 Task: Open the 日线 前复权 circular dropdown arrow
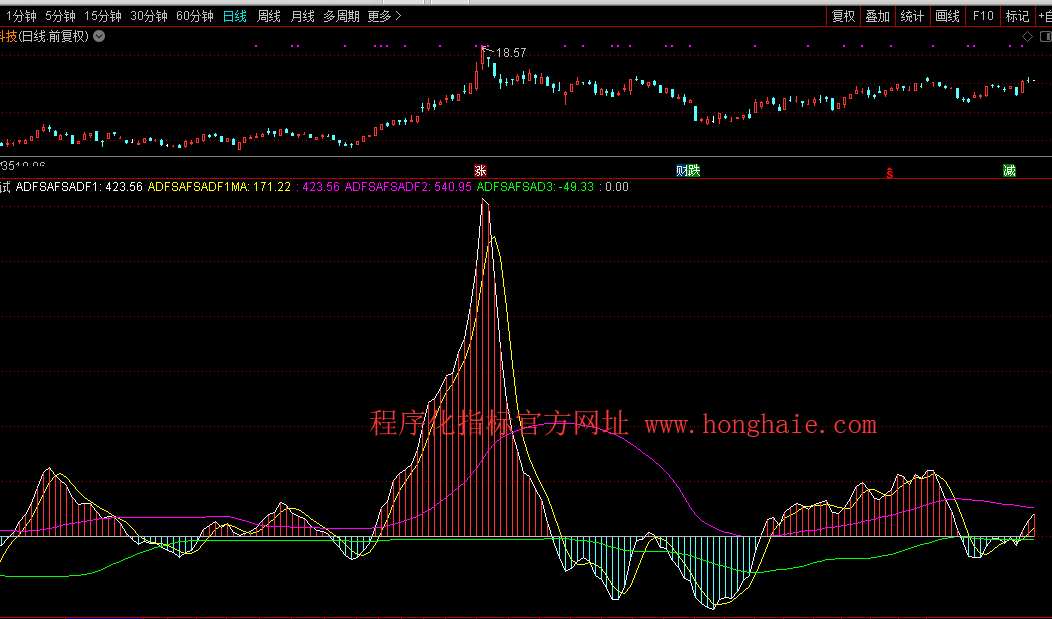point(99,36)
